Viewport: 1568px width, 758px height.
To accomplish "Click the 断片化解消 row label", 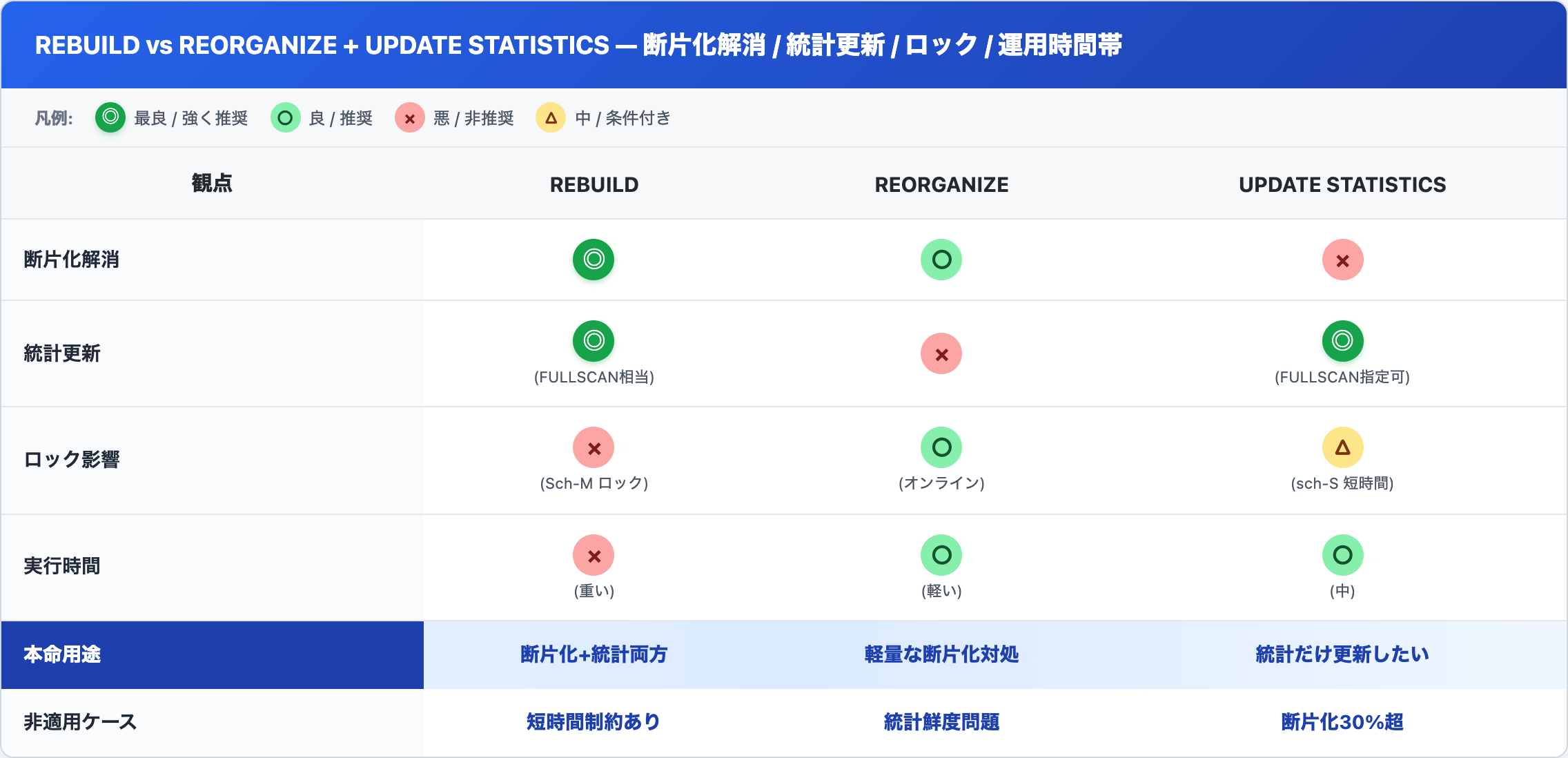I will 72,260.
